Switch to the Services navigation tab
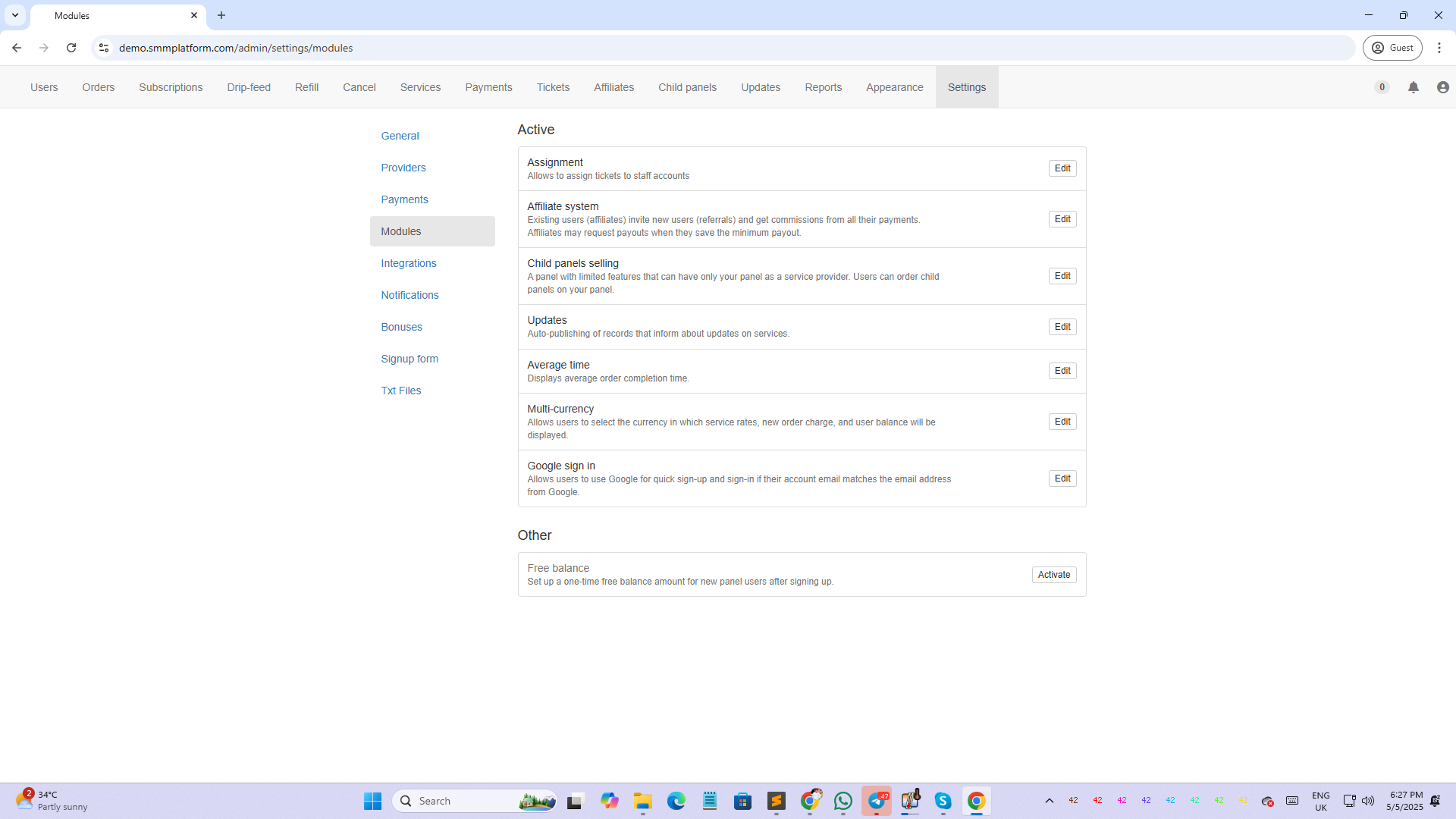Image resolution: width=1456 pixels, height=819 pixels. 420,87
